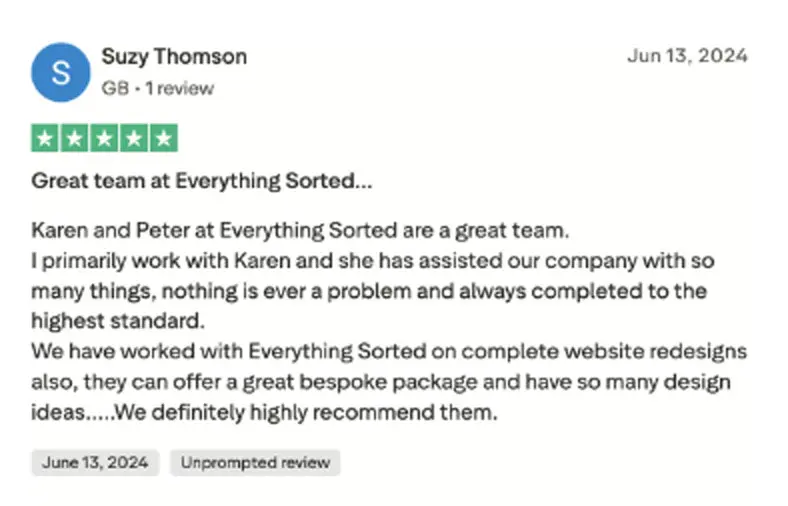Click the "We definitely highly recommend them" sentence
The height and width of the screenshot is (506, 788).
(306, 412)
